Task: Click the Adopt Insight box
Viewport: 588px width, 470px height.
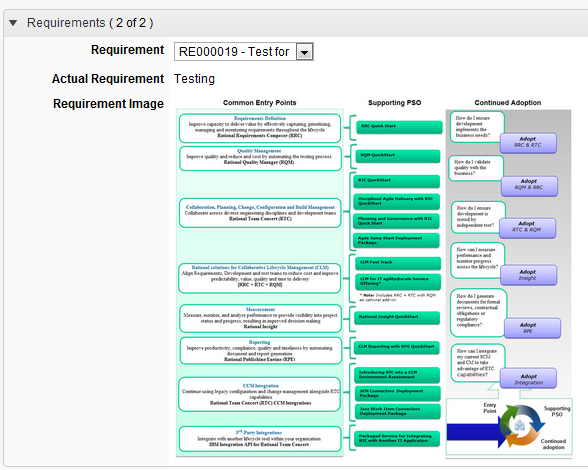Action: [528, 275]
